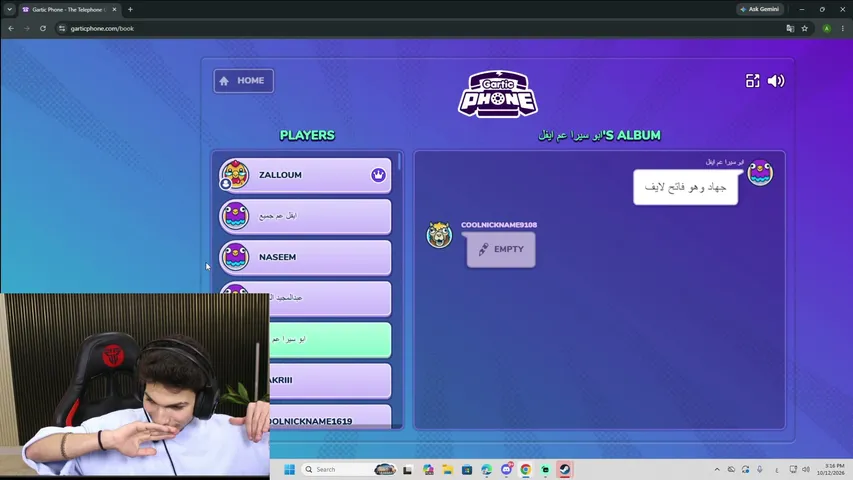Screen dimensions: 853x480
Task: Go back in the browser
Action: 11,28
